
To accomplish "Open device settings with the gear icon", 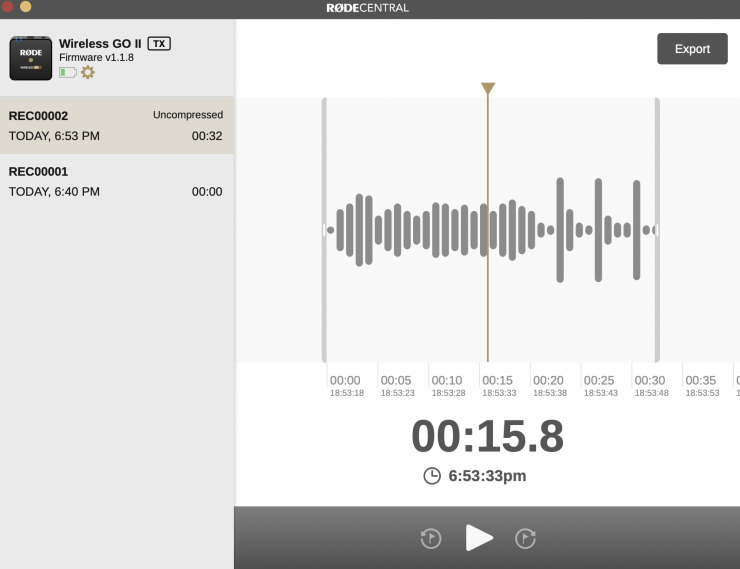I will click(88, 72).
